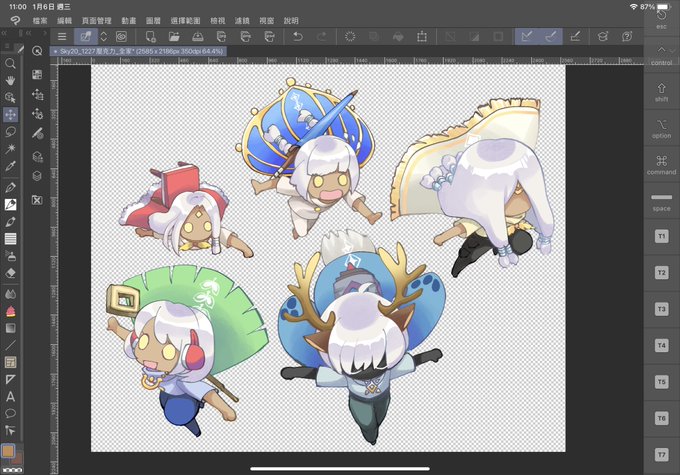Screen dimensions: 680x475
Task: Select the Operation object tool
Action: click(x=10, y=98)
